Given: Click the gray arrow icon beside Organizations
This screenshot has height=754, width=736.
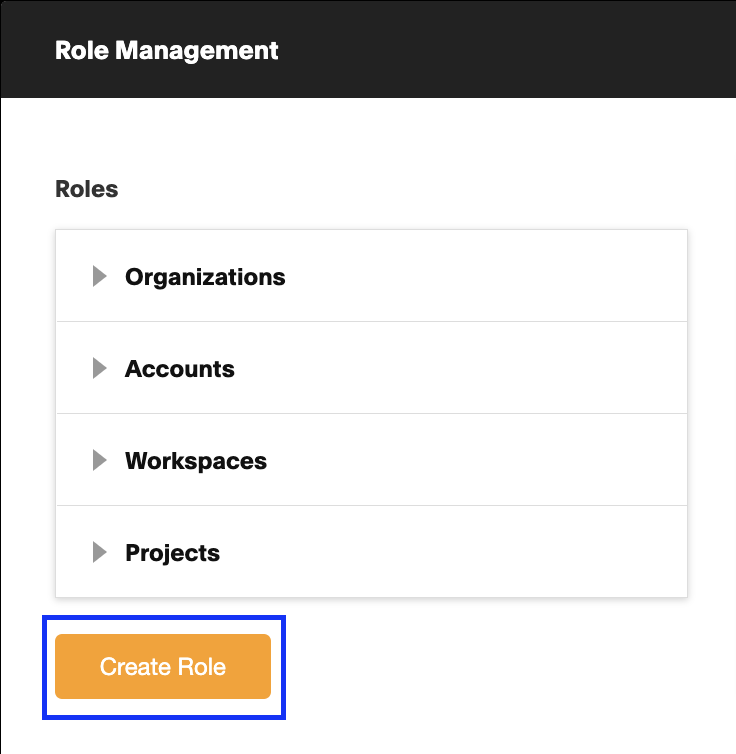Looking at the screenshot, I should pyautogui.click(x=100, y=276).
